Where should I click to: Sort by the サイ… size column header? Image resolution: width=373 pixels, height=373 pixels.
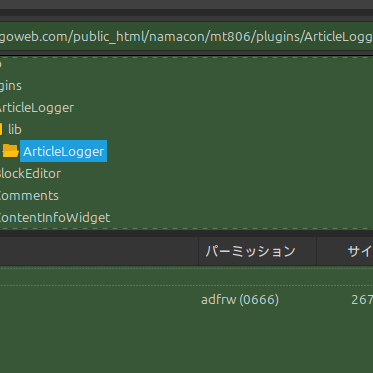pos(345,251)
